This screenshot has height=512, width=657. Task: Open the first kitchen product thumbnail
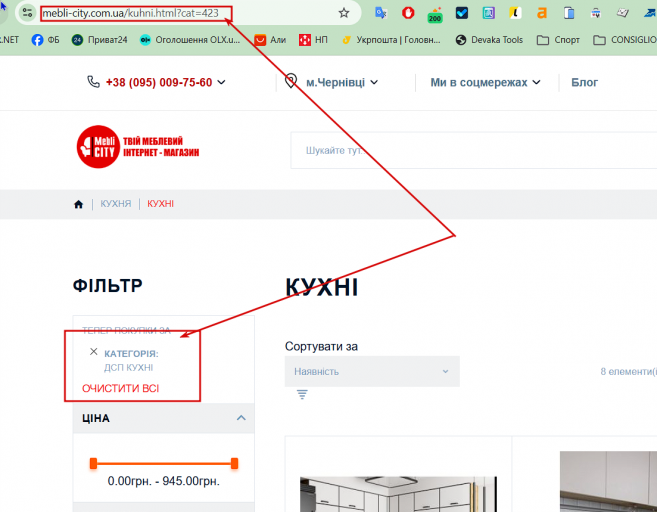(x=398, y=494)
